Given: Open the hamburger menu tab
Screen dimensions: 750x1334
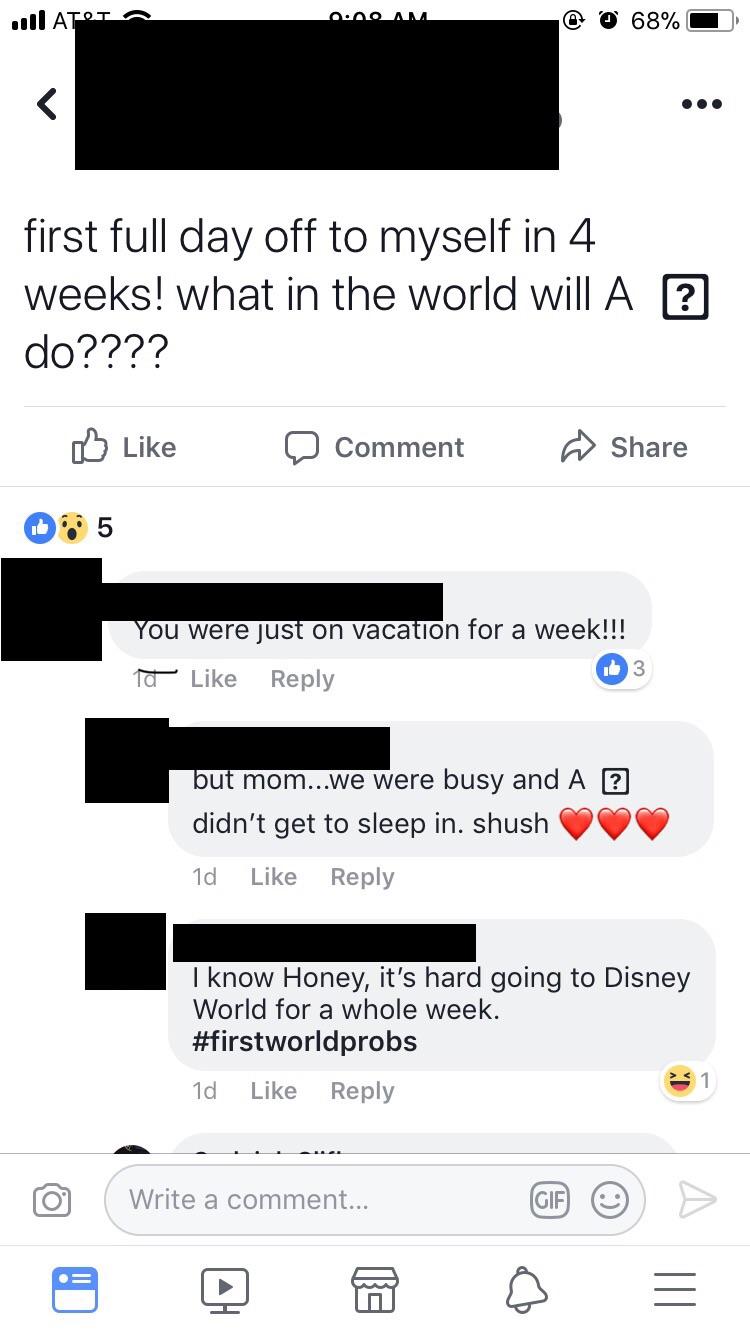Looking at the screenshot, I should (x=675, y=1289).
